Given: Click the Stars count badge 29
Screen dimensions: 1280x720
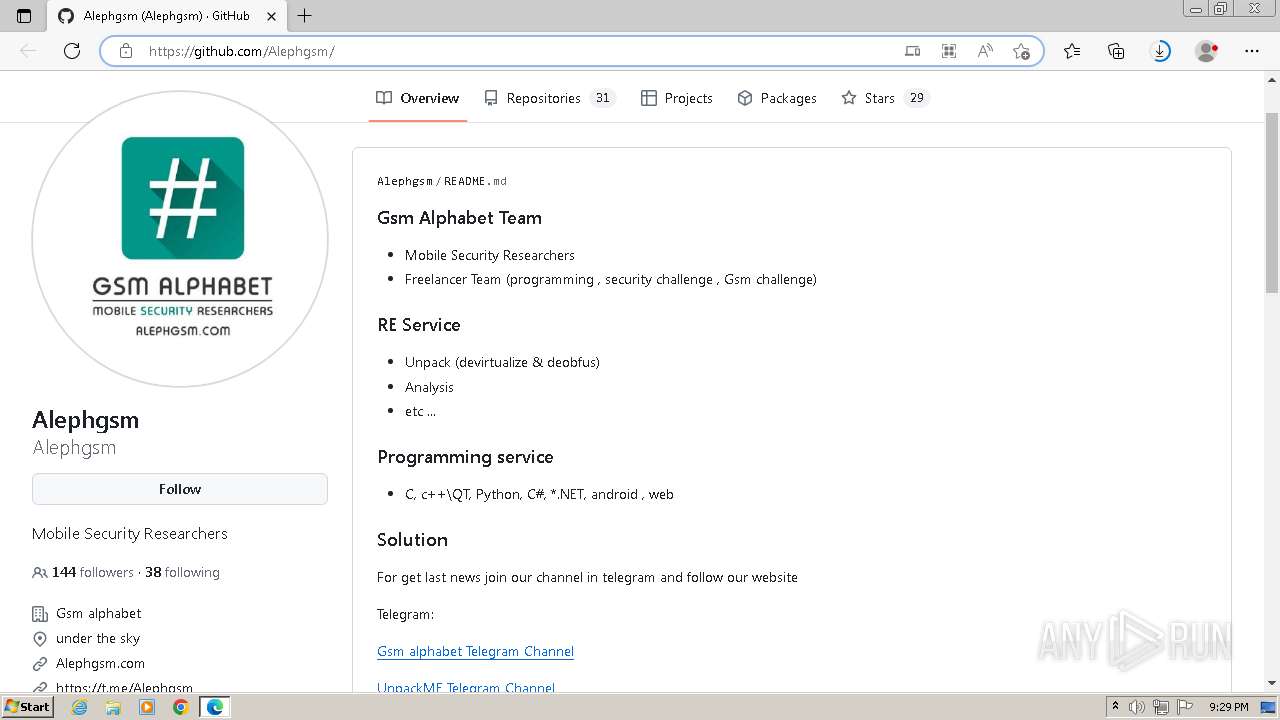Looking at the screenshot, I should [x=916, y=98].
